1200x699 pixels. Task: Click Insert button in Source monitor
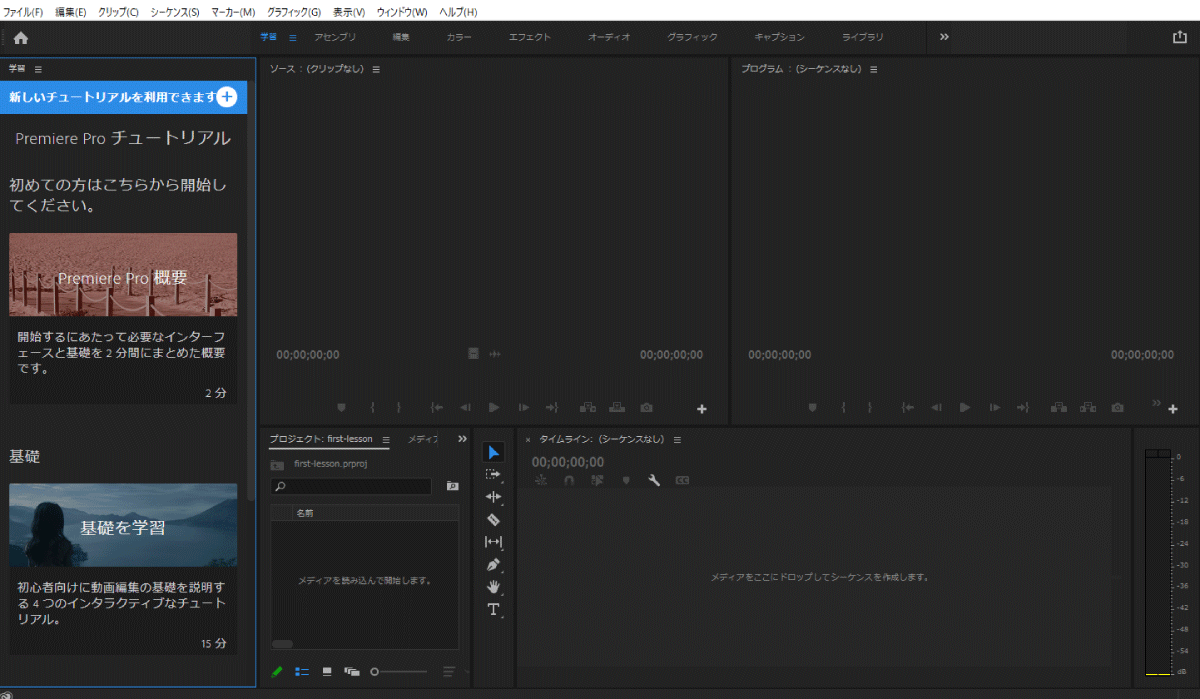point(587,408)
